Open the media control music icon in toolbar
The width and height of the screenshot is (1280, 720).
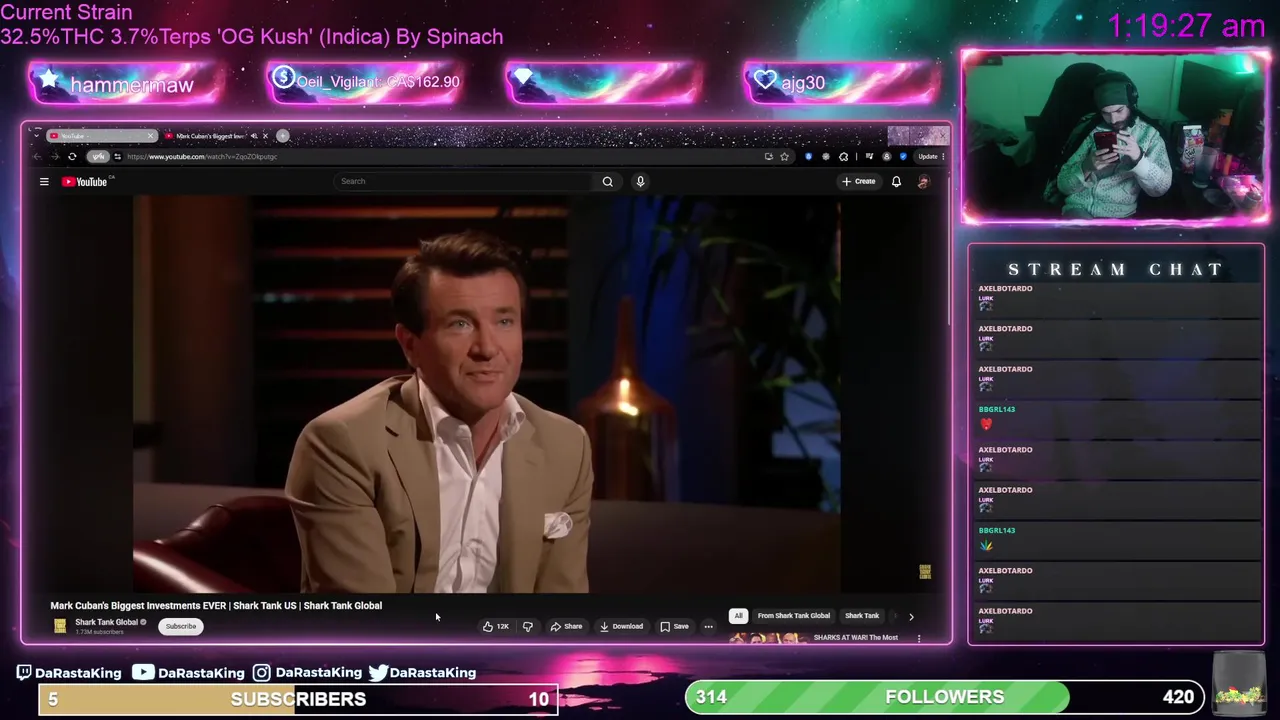pyautogui.click(x=870, y=156)
